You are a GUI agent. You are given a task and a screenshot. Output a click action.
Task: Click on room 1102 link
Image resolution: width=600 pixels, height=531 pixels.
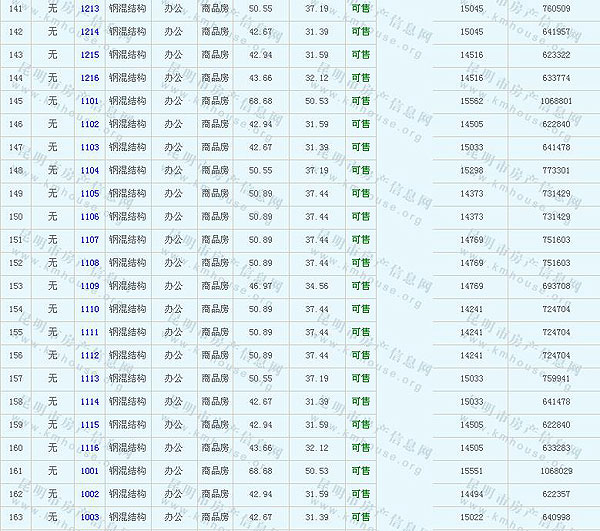[90, 124]
